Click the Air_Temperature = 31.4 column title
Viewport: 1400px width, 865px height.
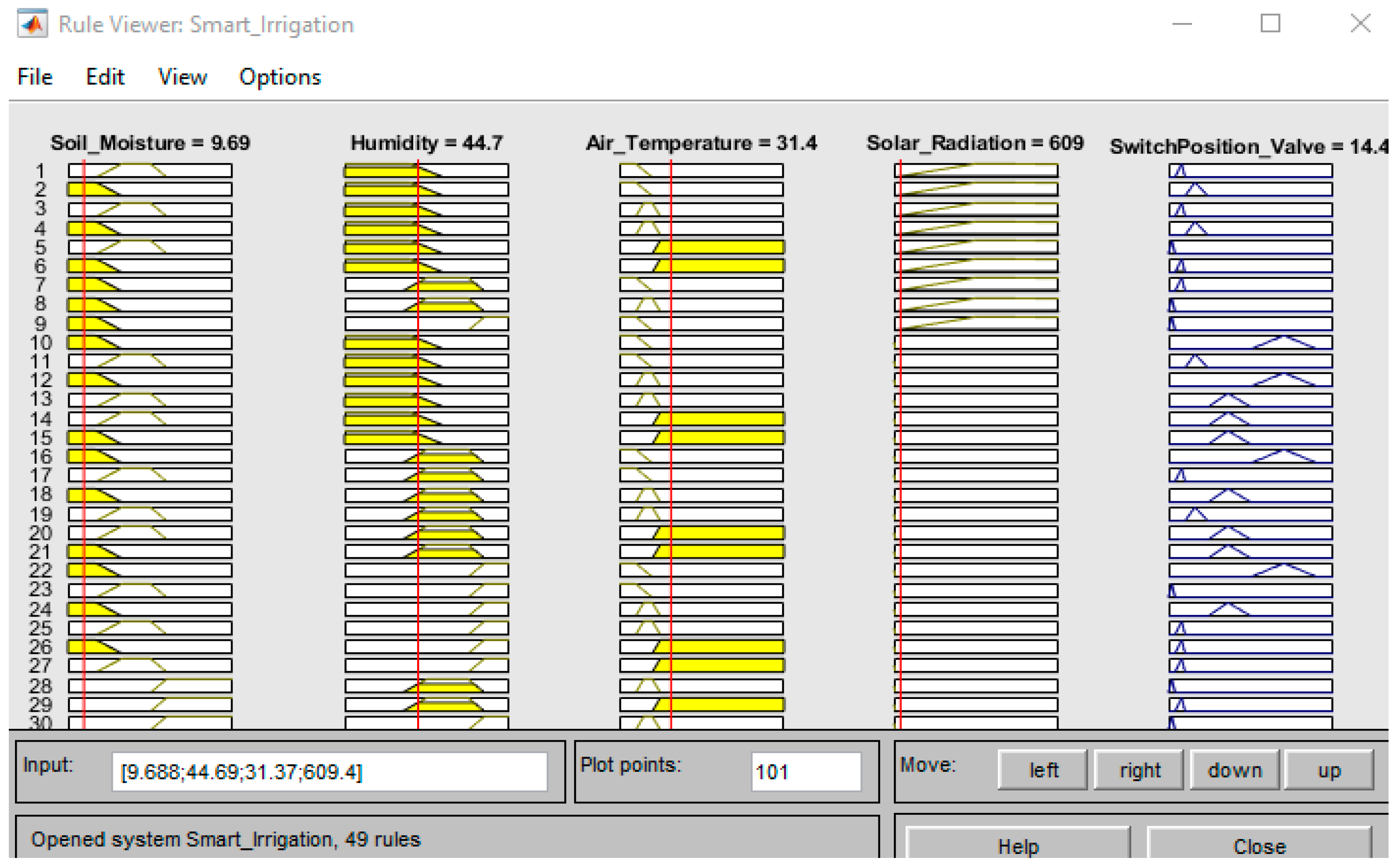click(x=701, y=142)
